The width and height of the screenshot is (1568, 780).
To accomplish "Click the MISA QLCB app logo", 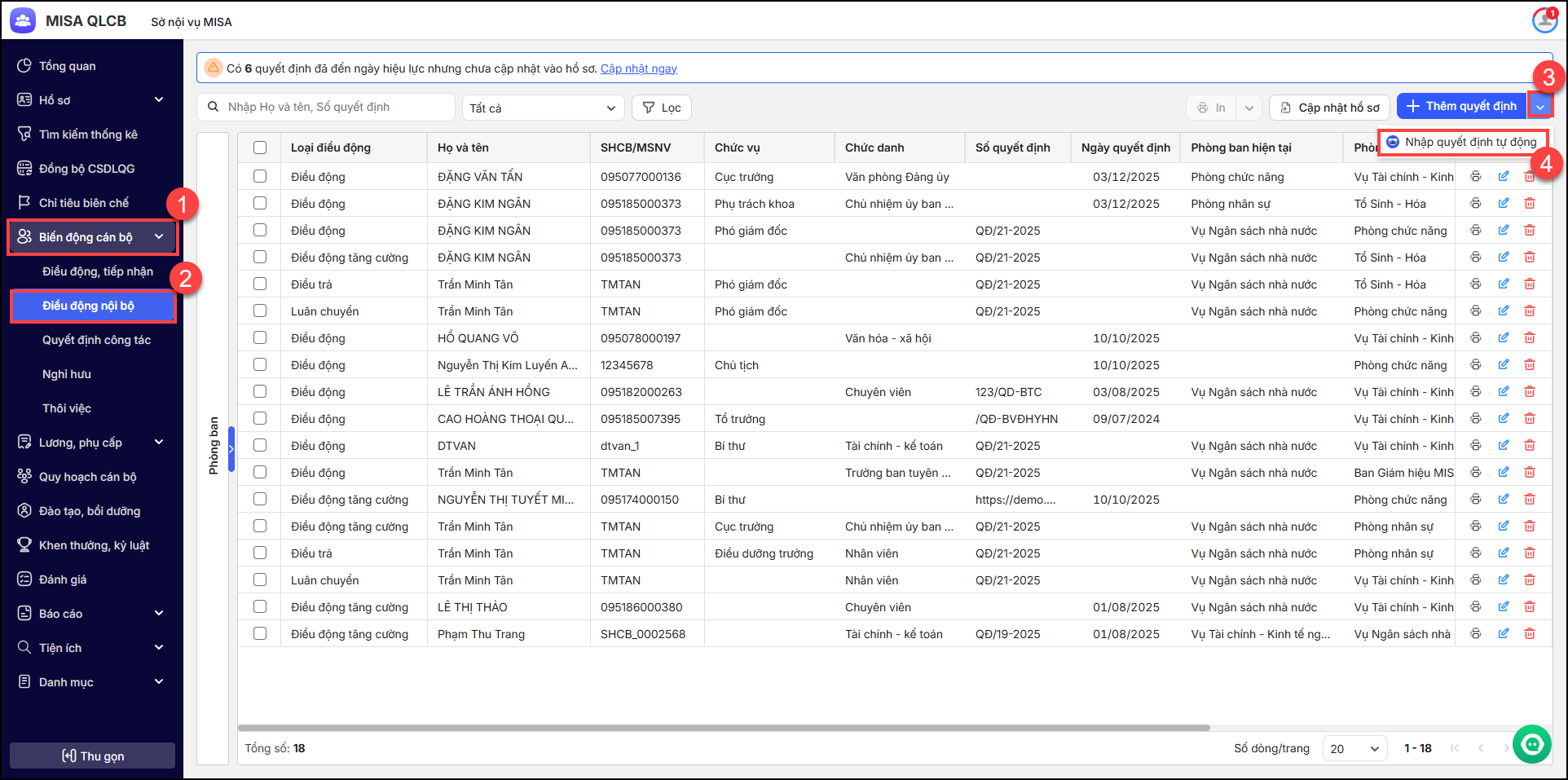I will coord(23,21).
